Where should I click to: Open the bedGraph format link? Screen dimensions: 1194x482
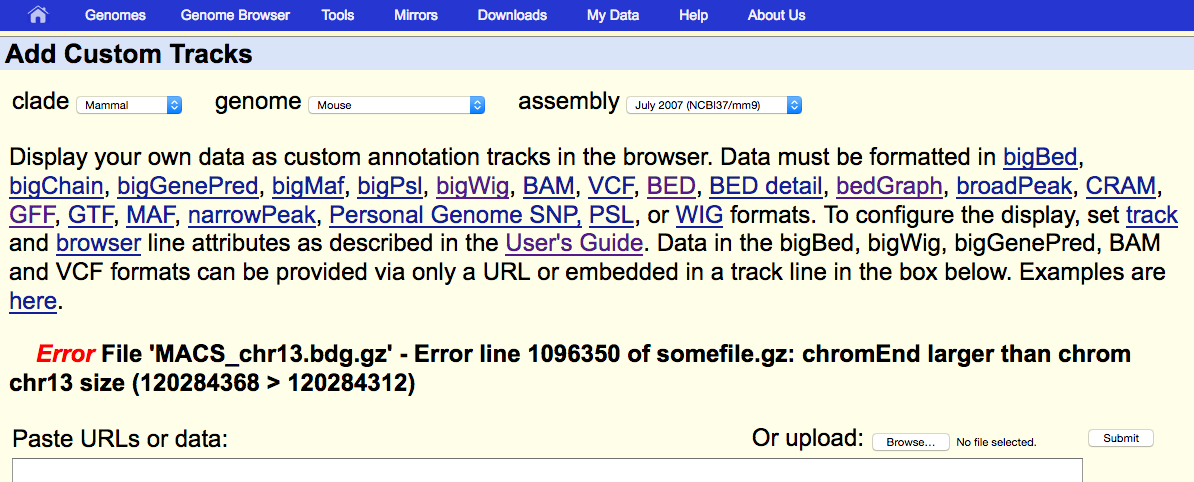click(889, 186)
